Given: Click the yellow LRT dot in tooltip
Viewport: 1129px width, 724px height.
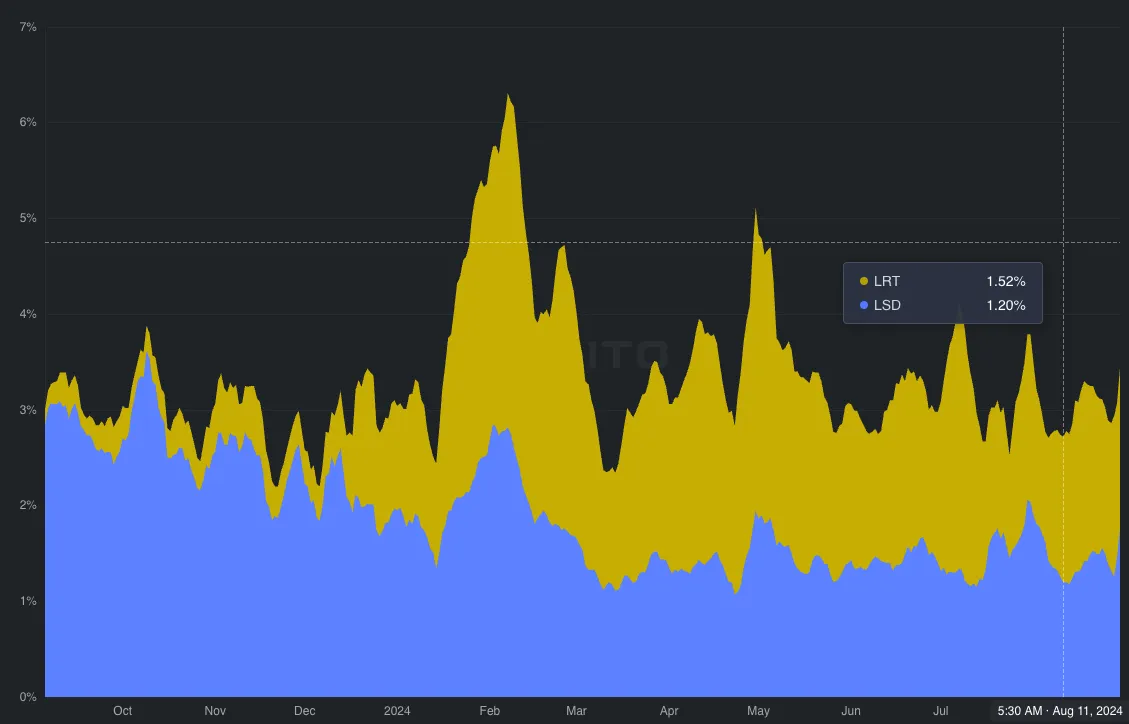Looking at the screenshot, I should [x=864, y=282].
